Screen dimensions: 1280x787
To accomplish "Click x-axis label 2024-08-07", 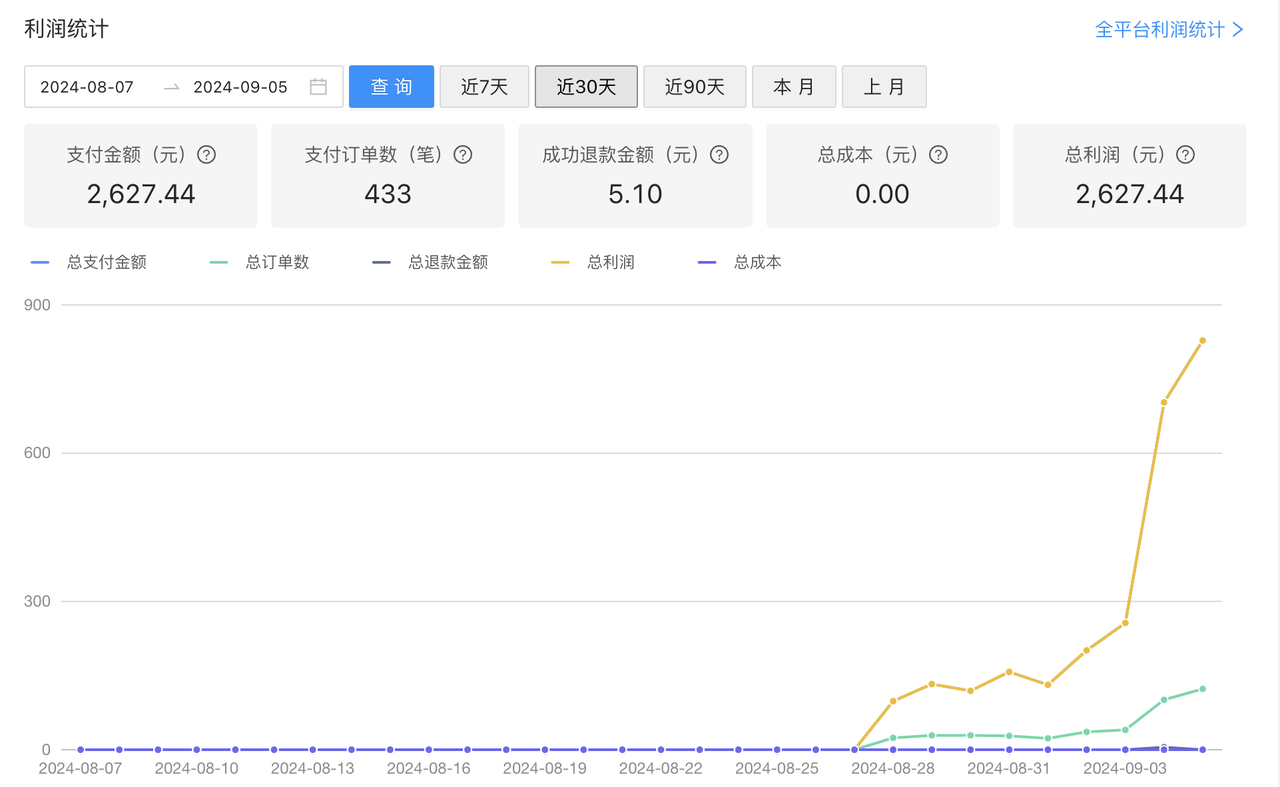I will click(x=80, y=769).
